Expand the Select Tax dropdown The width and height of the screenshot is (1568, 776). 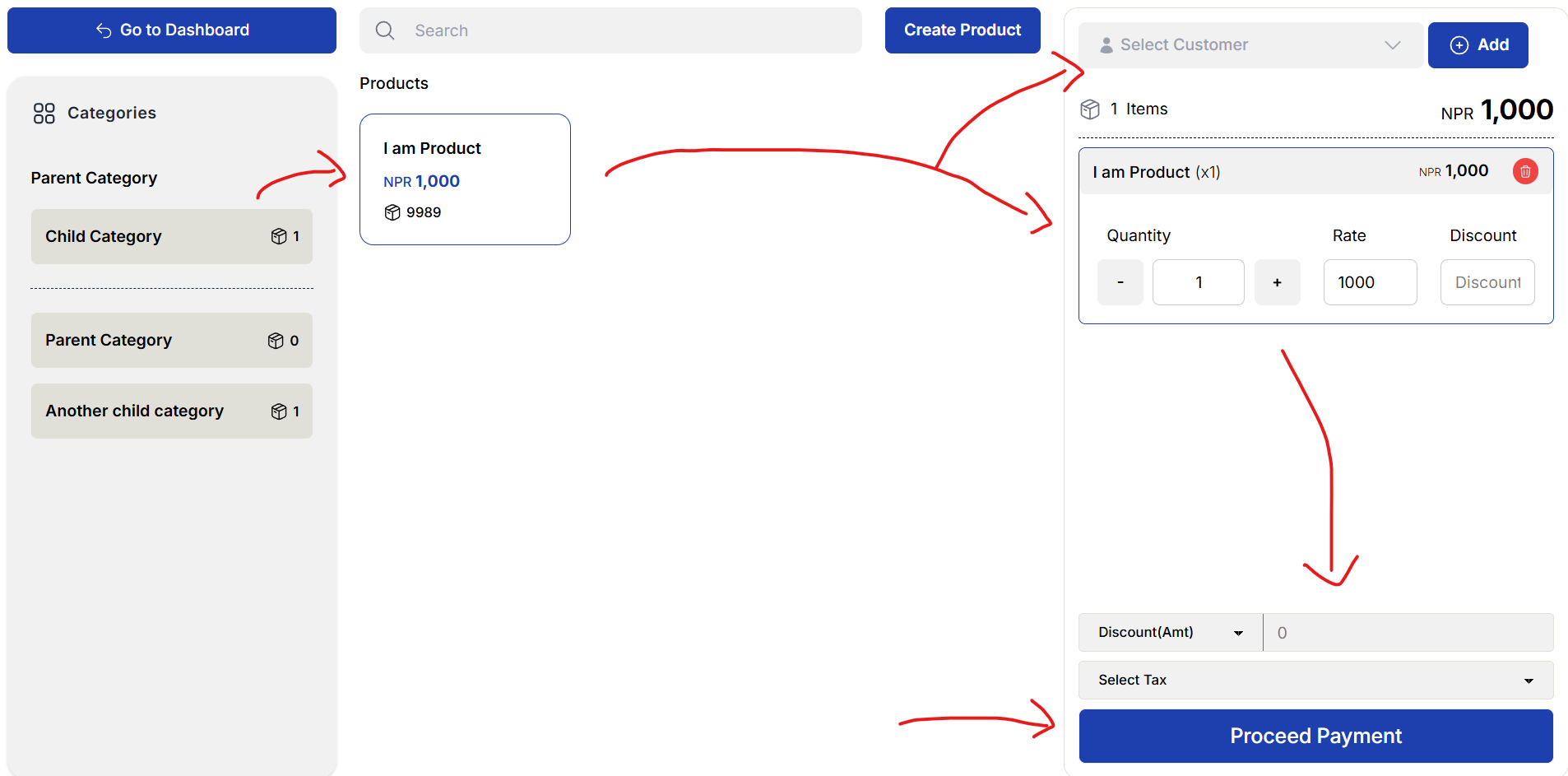(1315, 681)
